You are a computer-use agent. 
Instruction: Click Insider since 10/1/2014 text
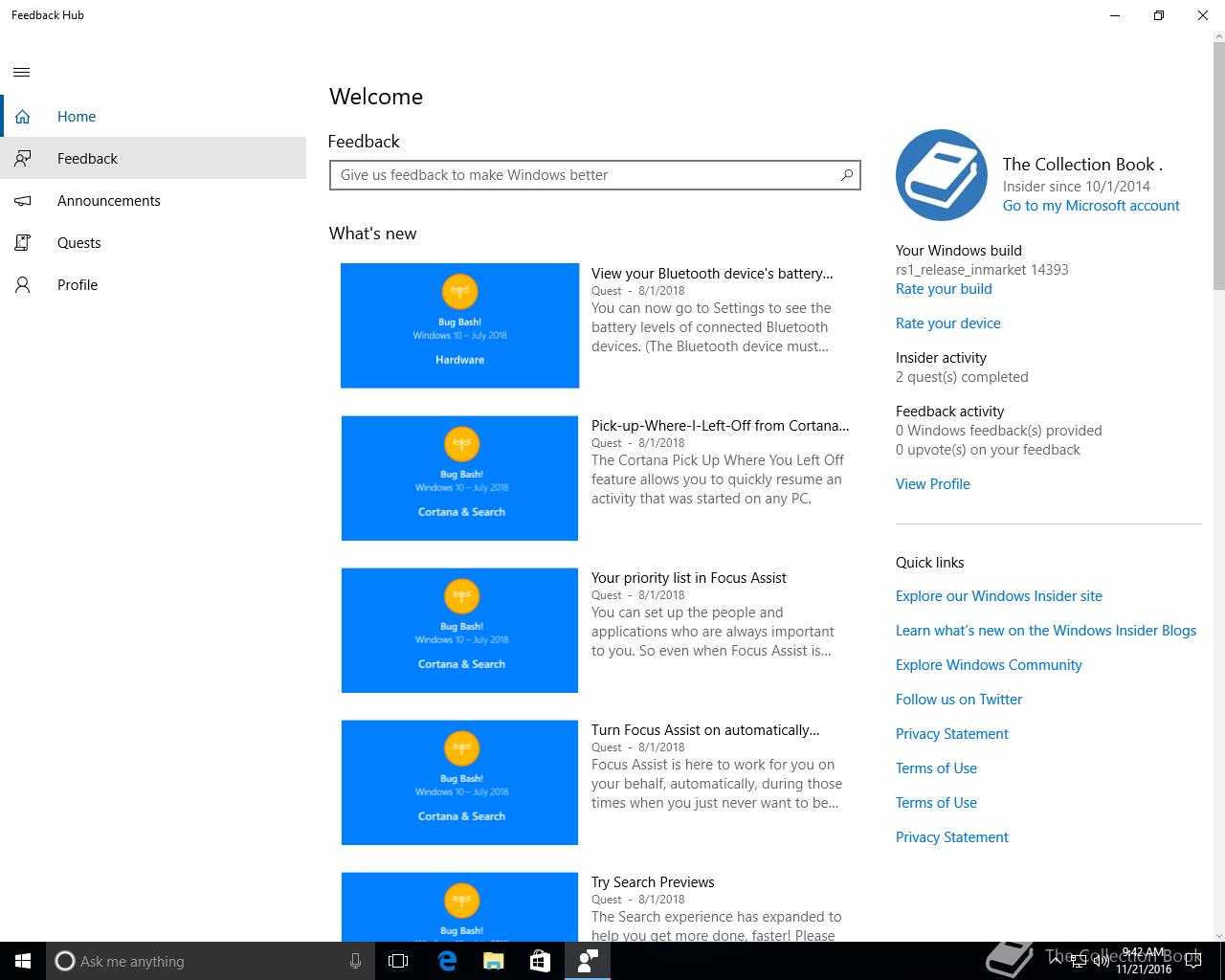pyautogui.click(x=1077, y=187)
